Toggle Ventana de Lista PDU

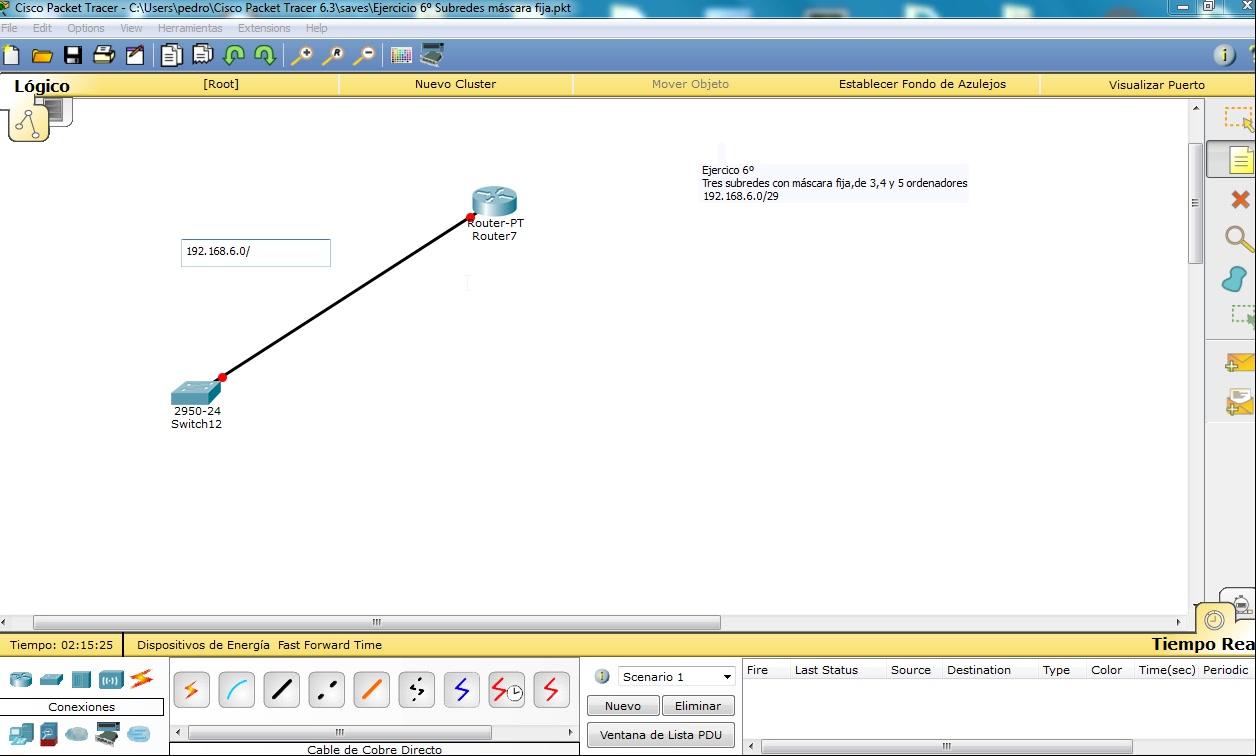661,735
